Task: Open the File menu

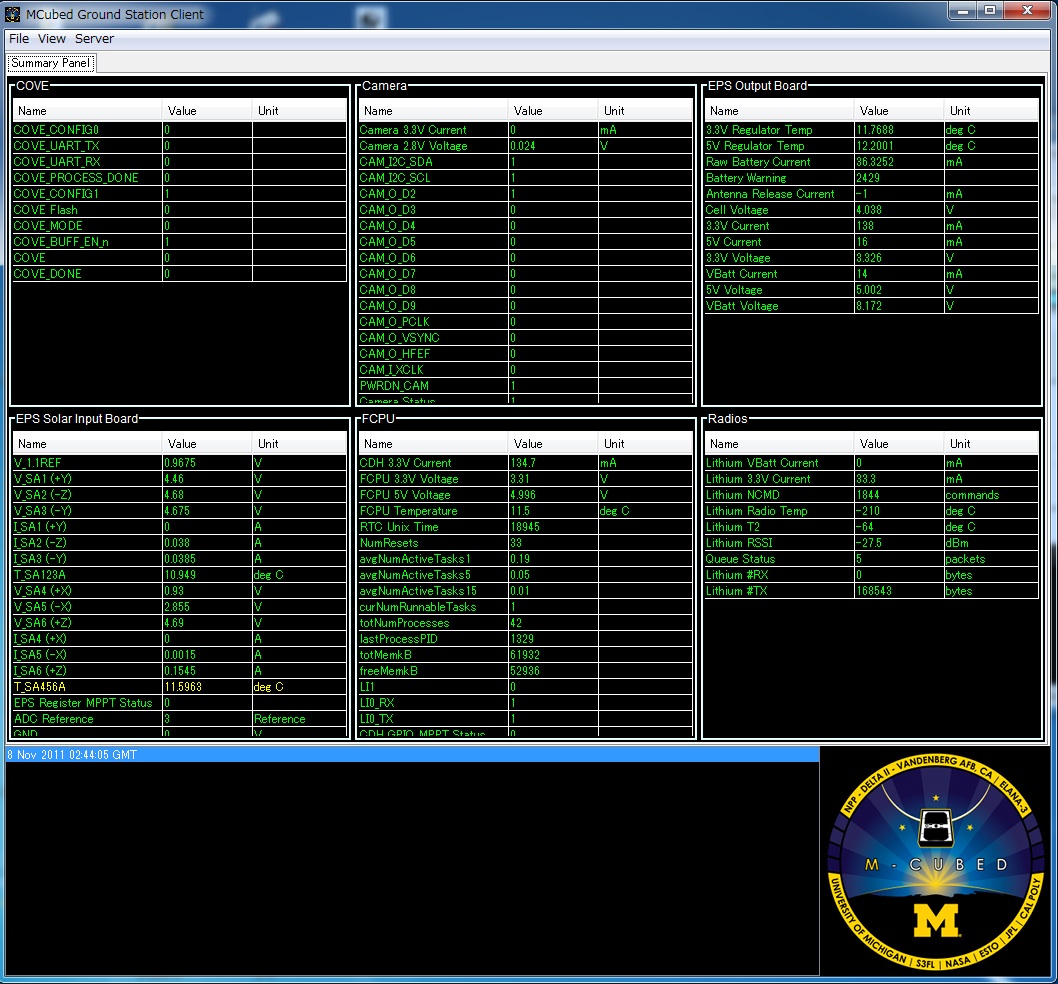Action: pos(17,38)
